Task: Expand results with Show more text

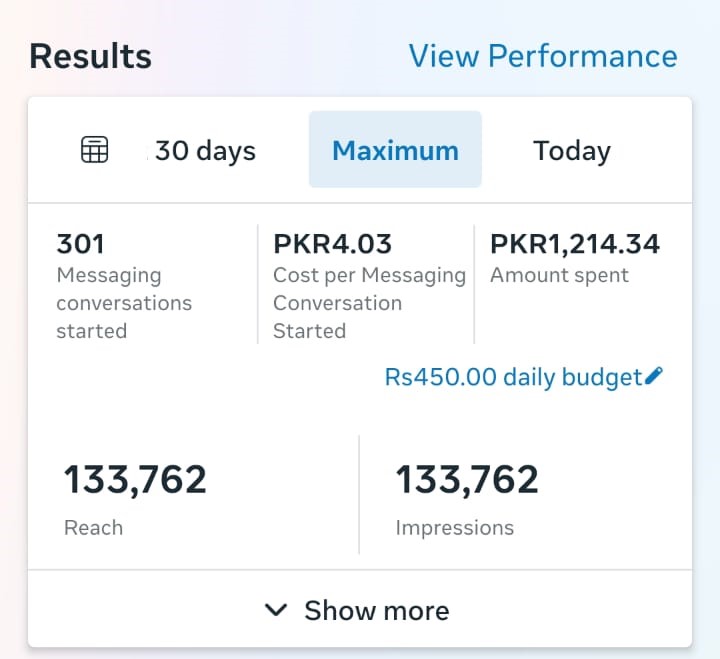Action: [x=376, y=610]
